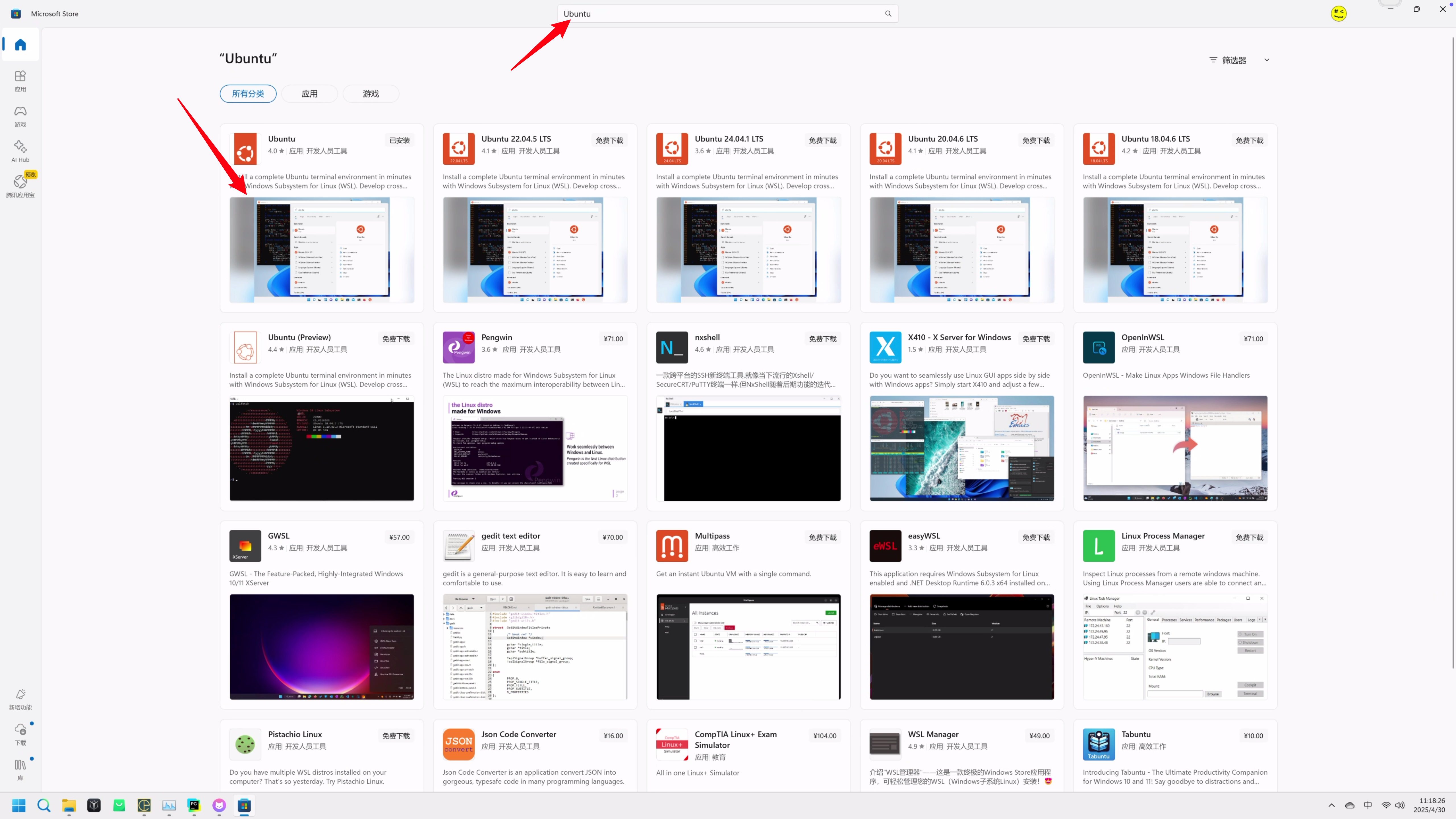Click 免费下载 for Ubuntu 24.04.1 LTS
The height and width of the screenshot is (819, 1456).
(822, 141)
